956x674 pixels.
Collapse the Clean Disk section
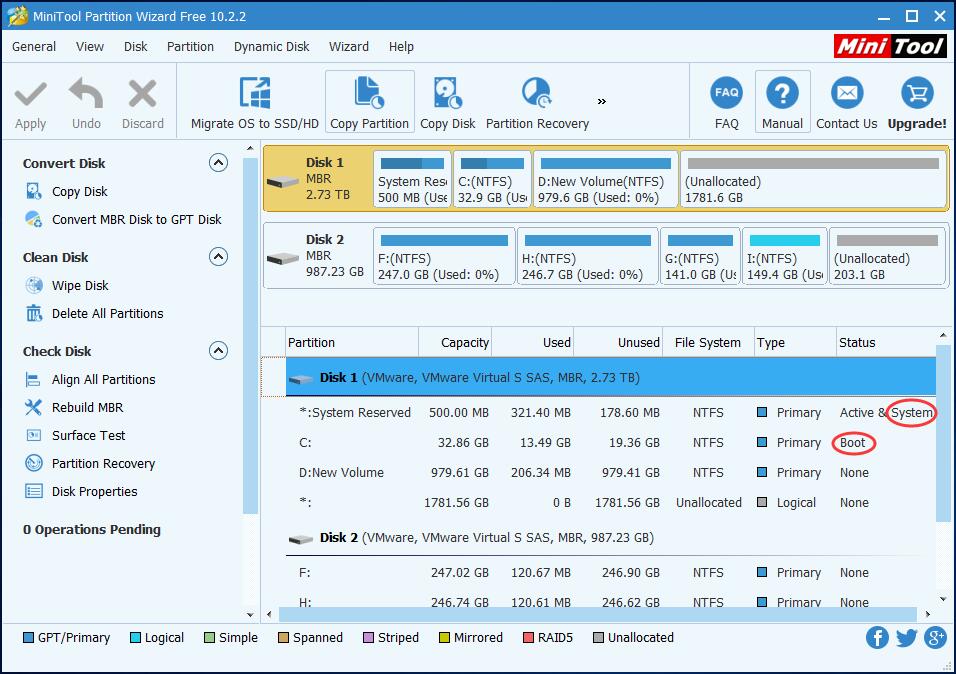click(218, 257)
